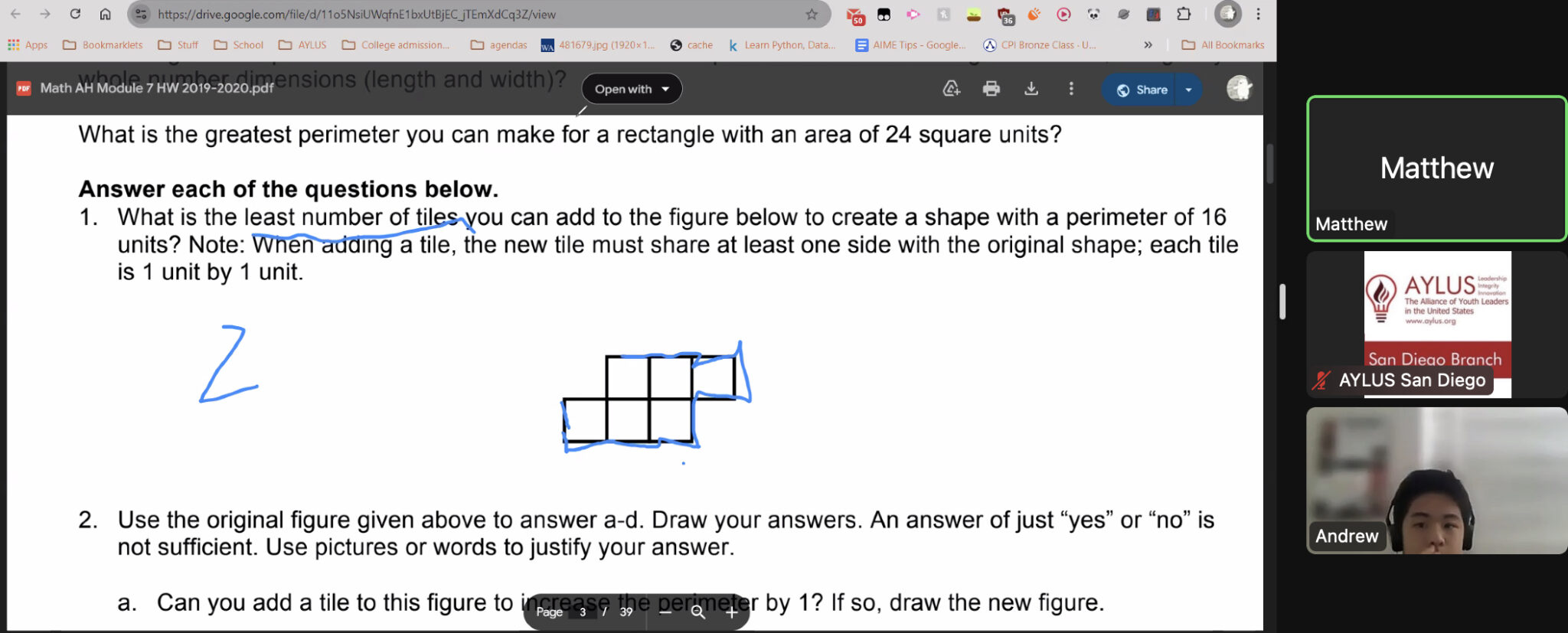Open the cache bookmark
The width and height of the screenshot is (1568, 633).
click(x=691, y=45)
